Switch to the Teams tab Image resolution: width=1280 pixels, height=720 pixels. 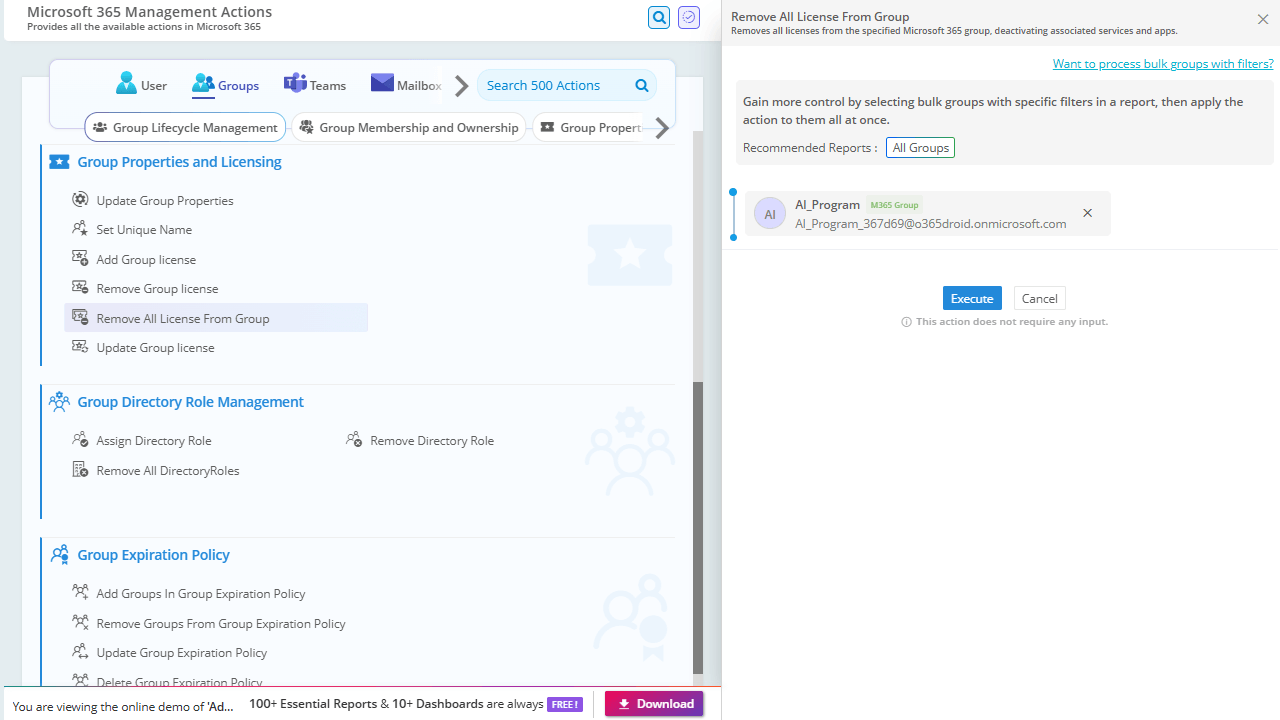click(x=315, y=85)
